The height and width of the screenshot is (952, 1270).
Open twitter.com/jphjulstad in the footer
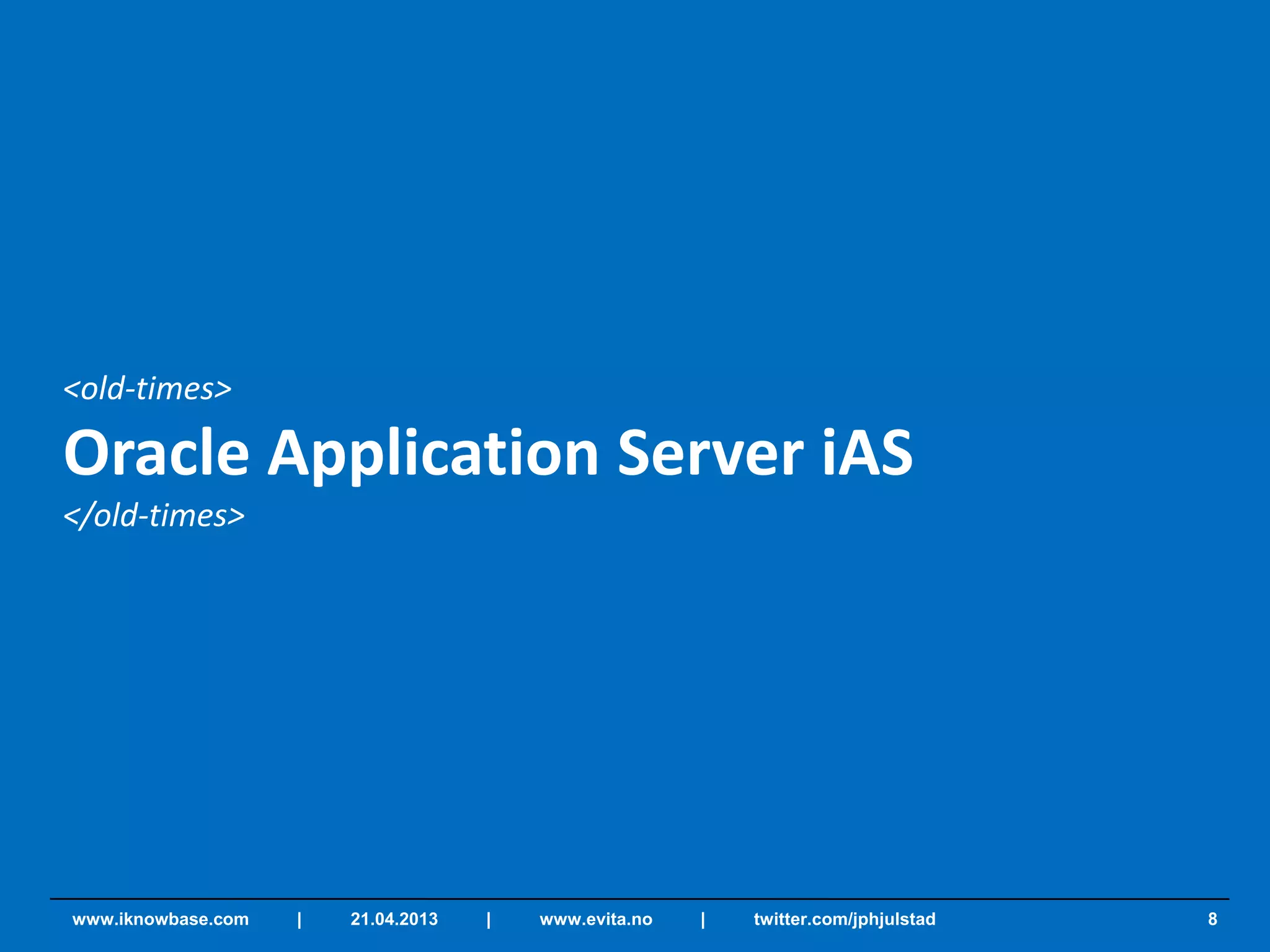(845, 919)
